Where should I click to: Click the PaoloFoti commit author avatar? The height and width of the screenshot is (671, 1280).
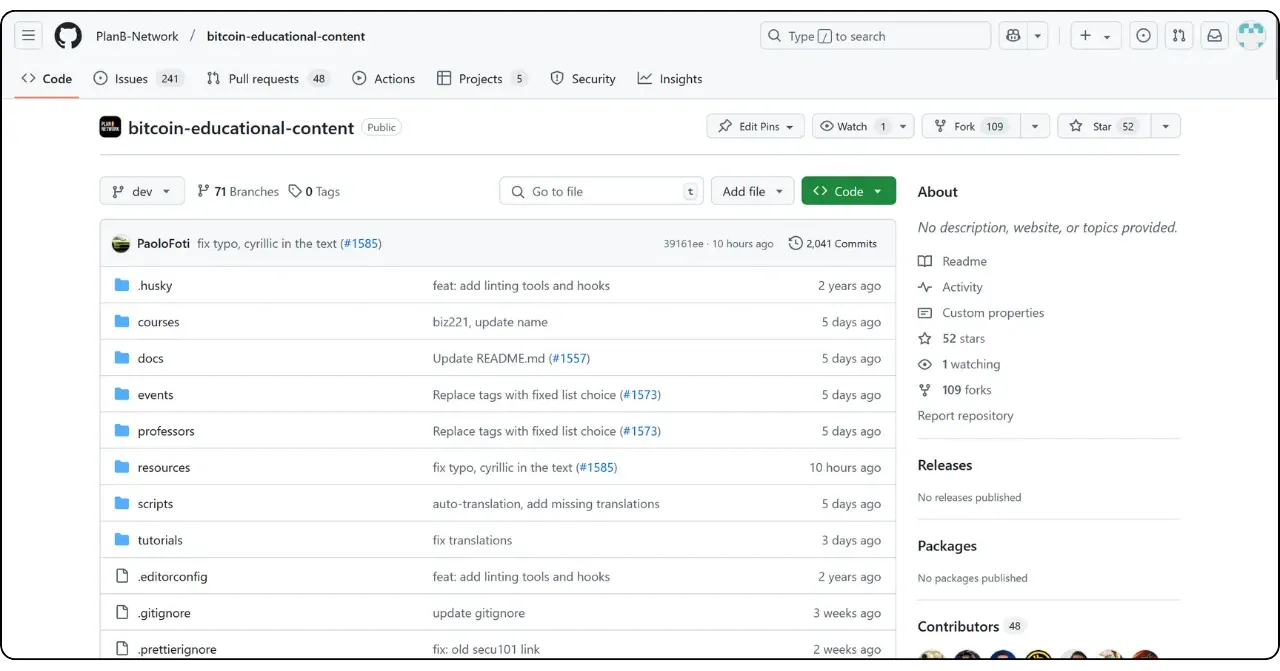pos(121,243)
